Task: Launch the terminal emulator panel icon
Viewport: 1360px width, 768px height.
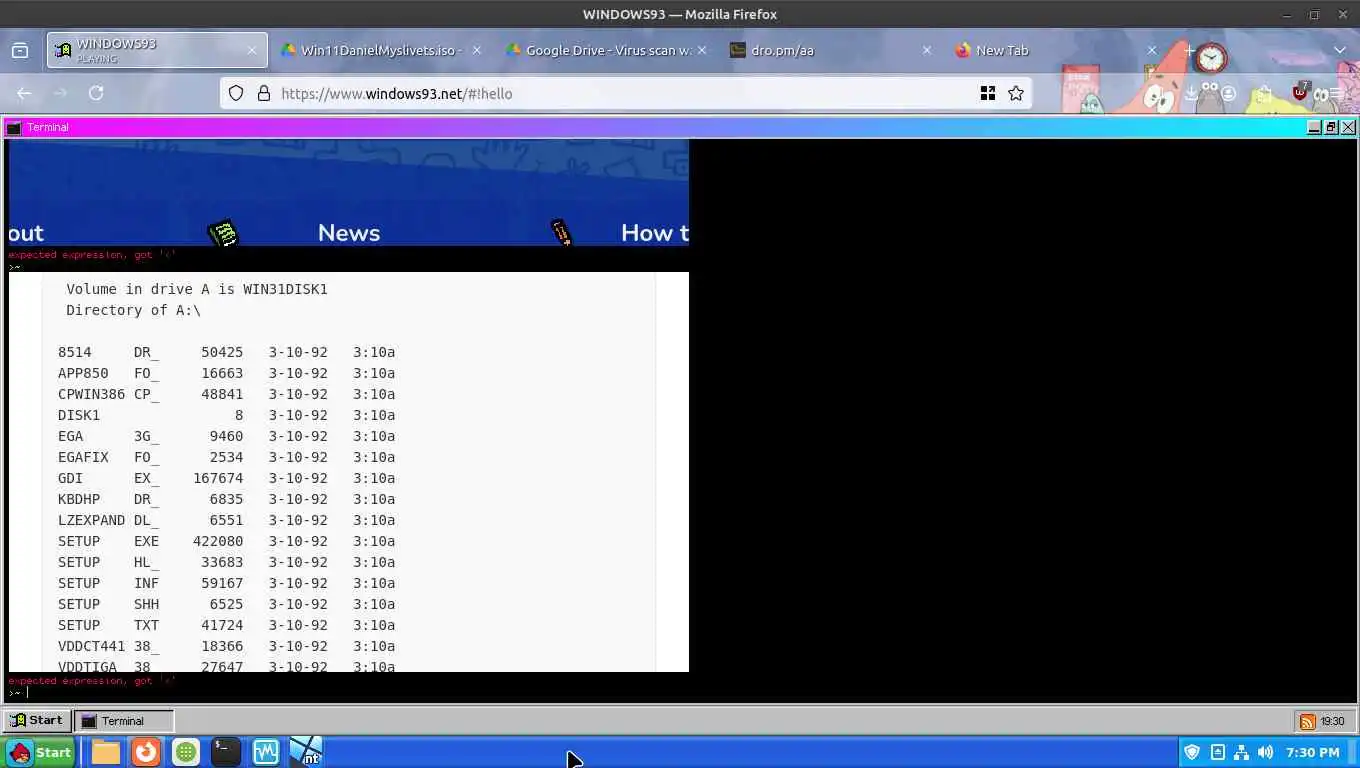Action: point(226,752)
